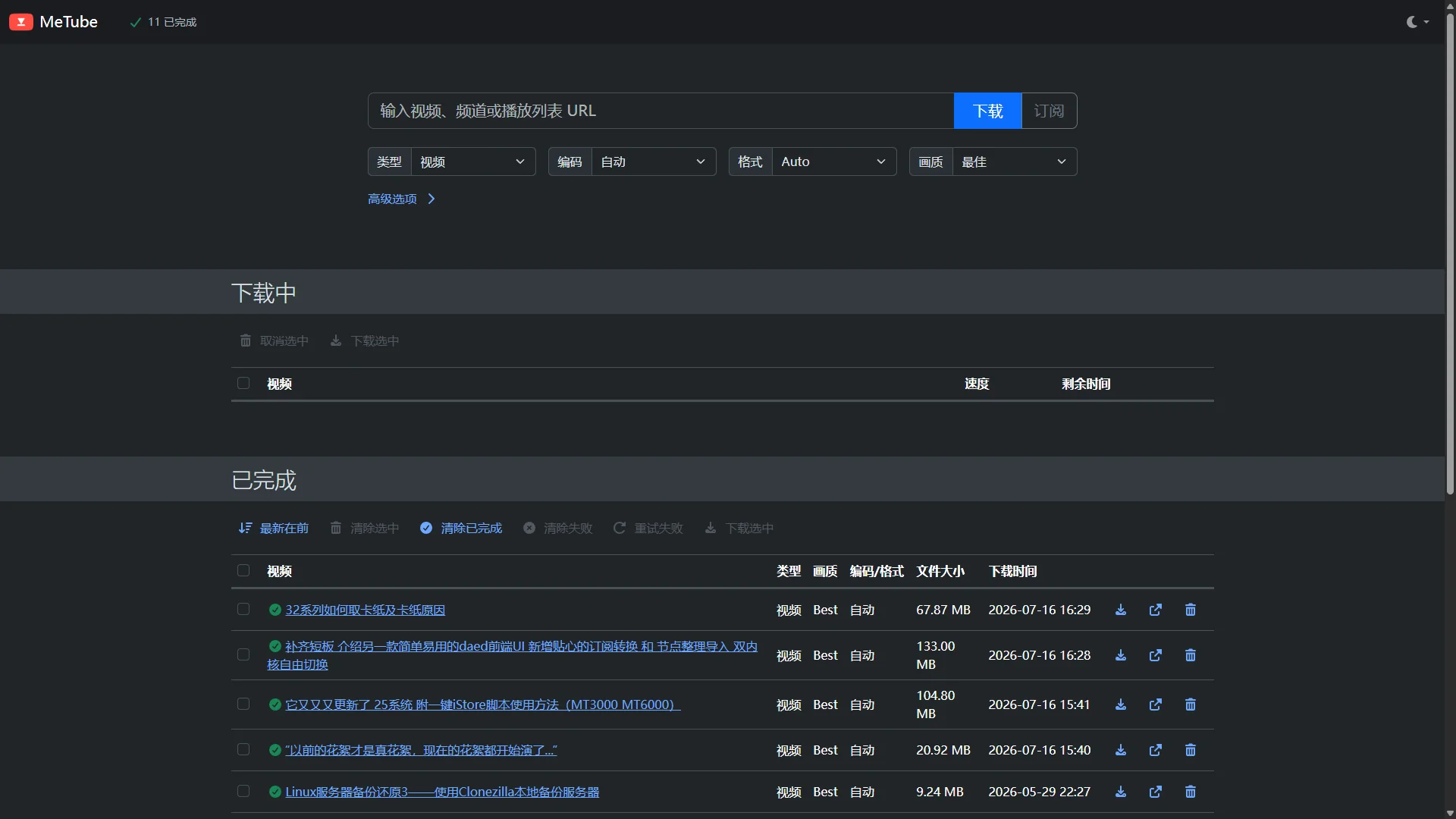The image size is (1456, 819).
Task: Click the 文件大小 column header
Action: [x=940, y=571]
